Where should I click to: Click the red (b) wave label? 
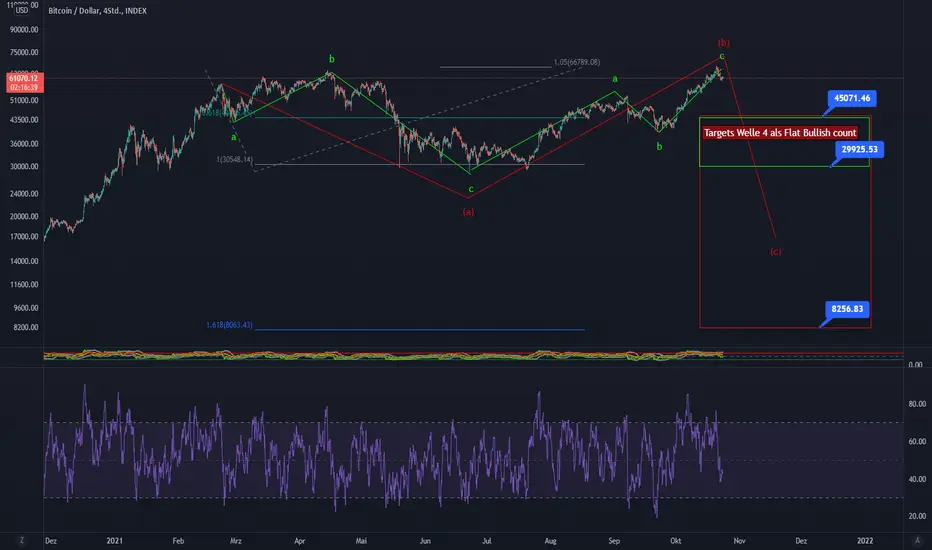[723, 43]
